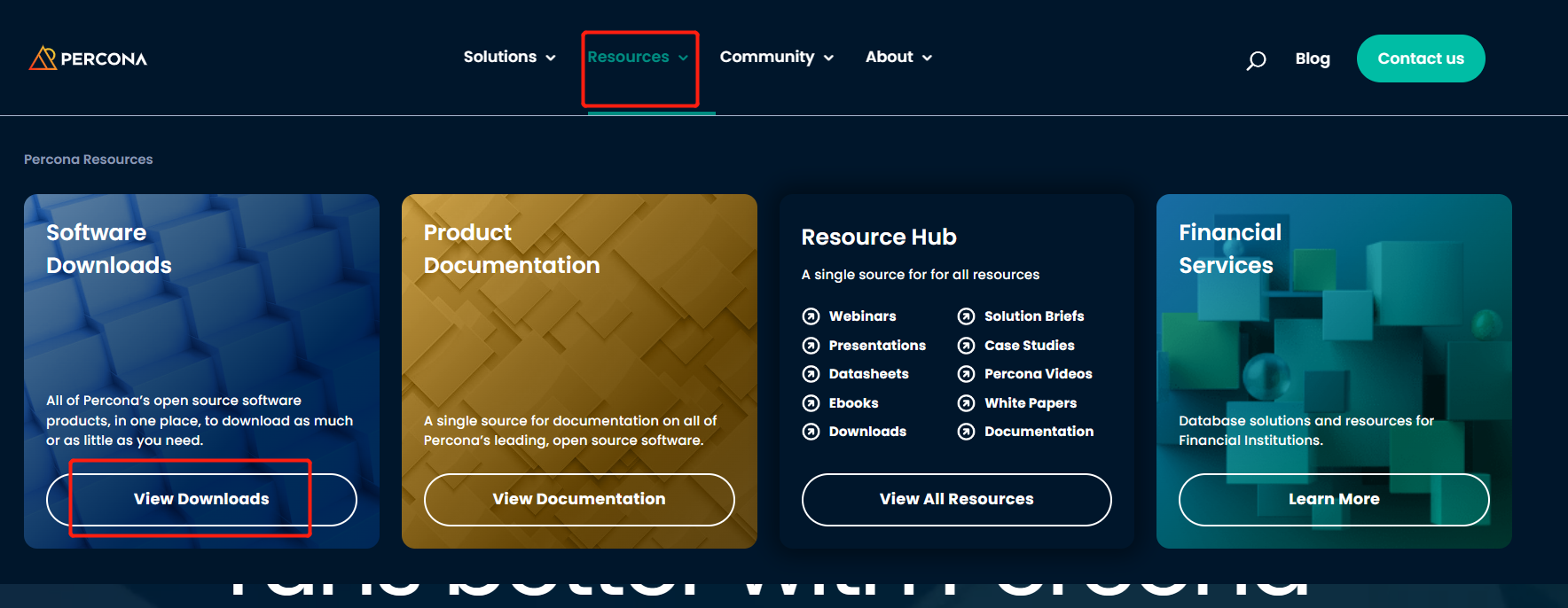
Task: Expand the About menu chevron
Action: tap(927, 58)
